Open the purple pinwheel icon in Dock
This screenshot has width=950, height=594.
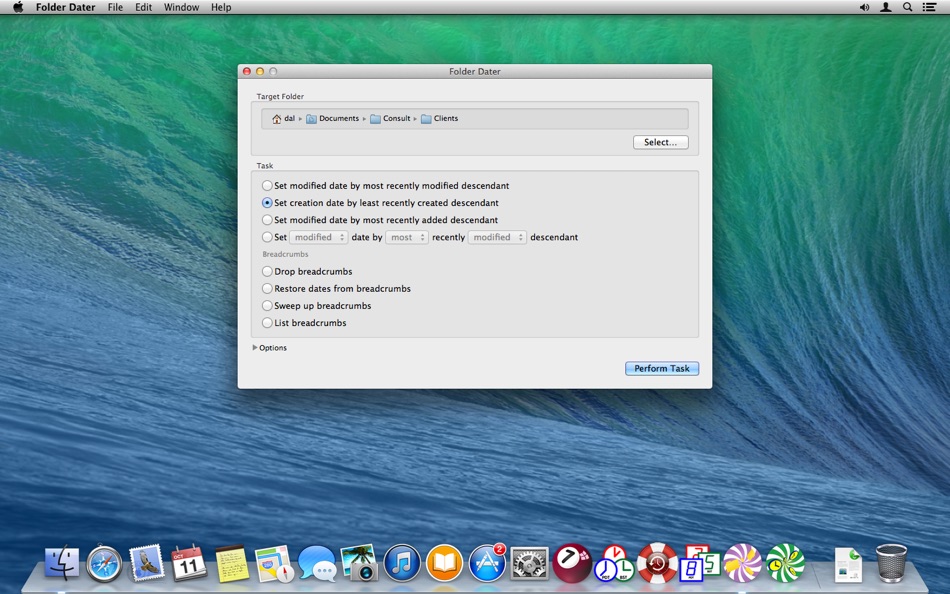[742, 563]
